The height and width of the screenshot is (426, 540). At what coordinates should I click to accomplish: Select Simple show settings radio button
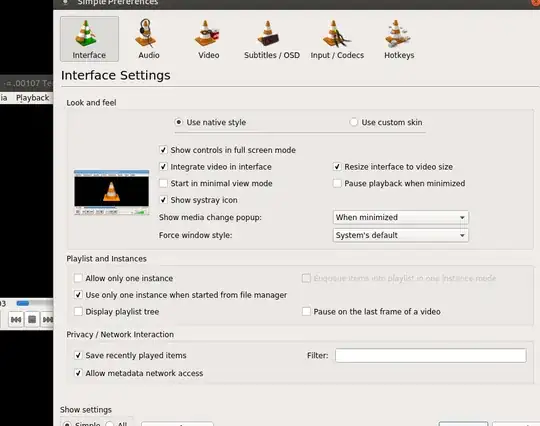point(67,424)
